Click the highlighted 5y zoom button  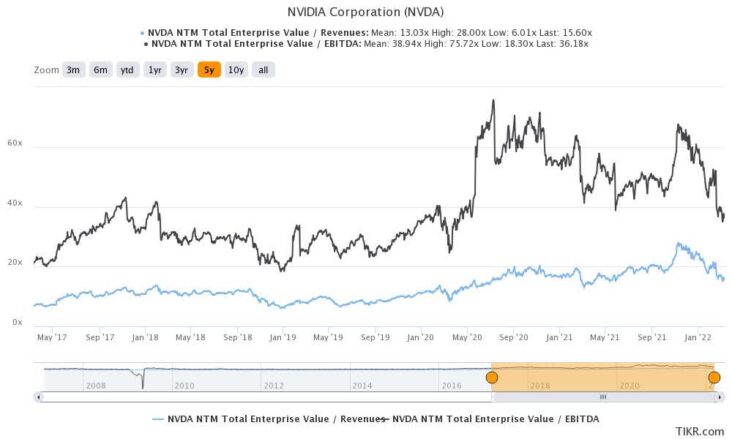(209, 70)
